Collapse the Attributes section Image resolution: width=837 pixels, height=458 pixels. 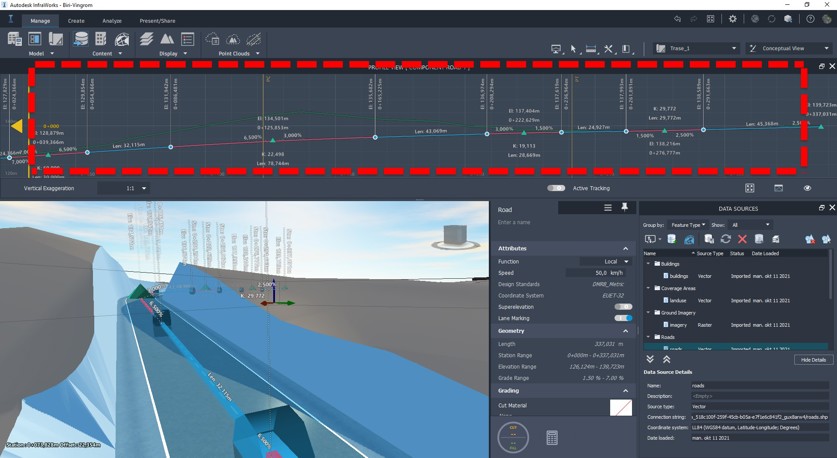(x=625, y=249)
